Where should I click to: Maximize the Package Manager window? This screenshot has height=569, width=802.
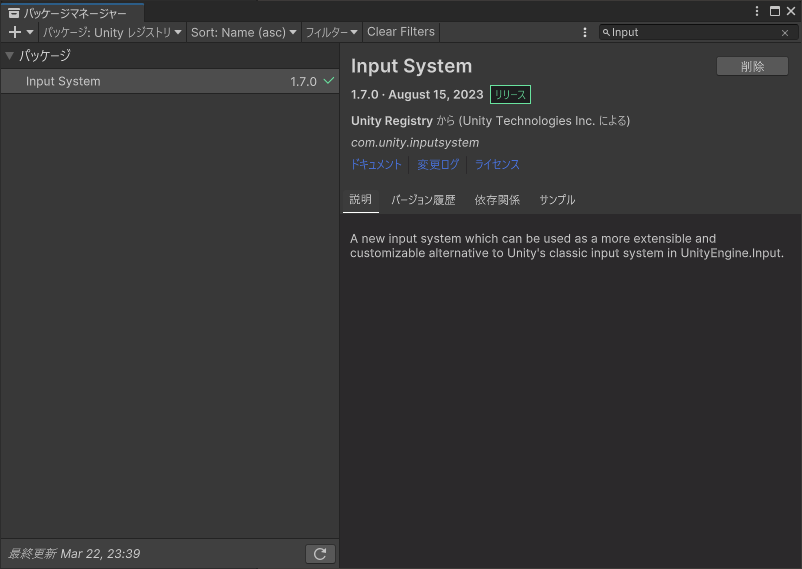774,11
